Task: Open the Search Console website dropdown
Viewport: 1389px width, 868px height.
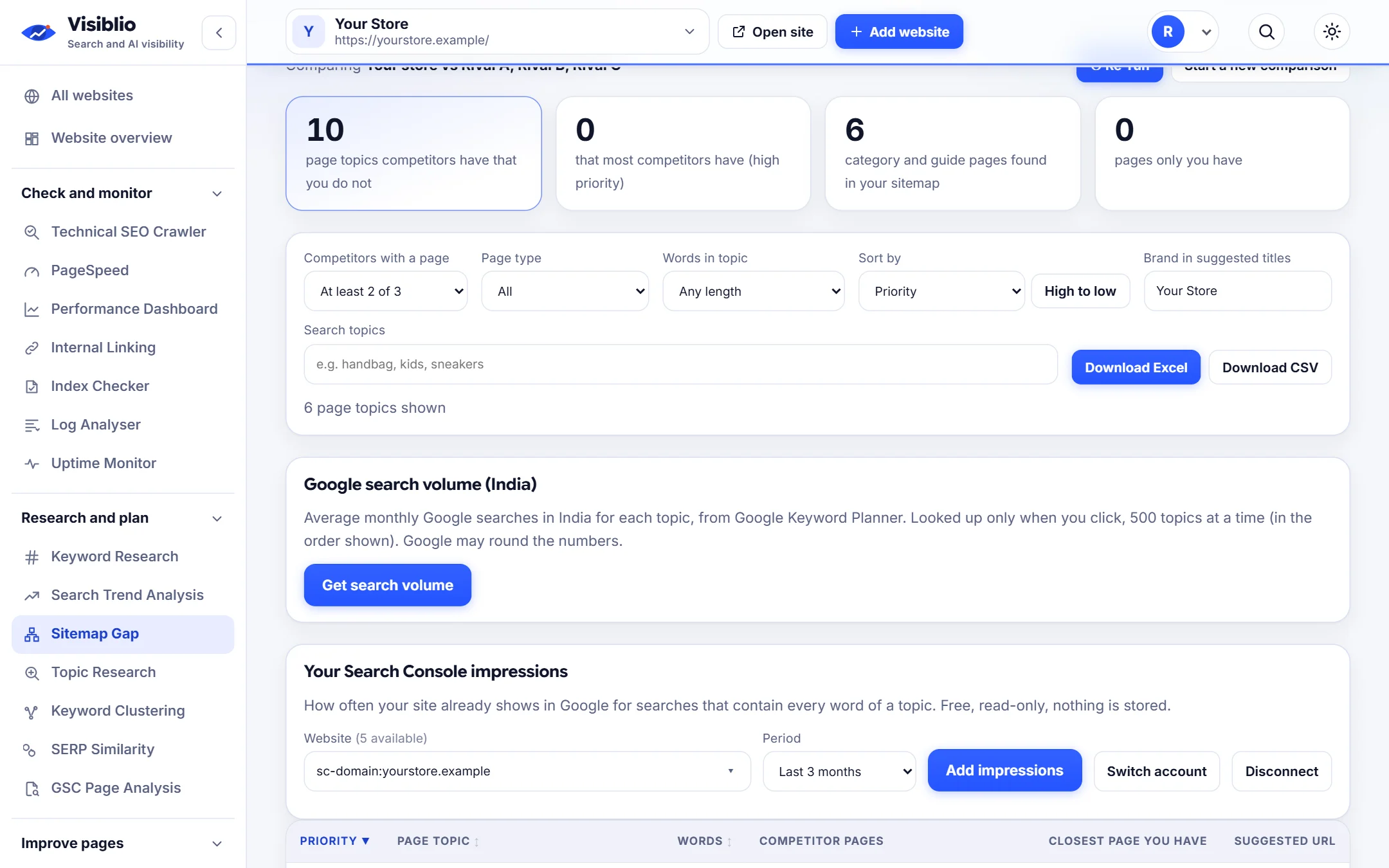Action: [x=527, y=772]
